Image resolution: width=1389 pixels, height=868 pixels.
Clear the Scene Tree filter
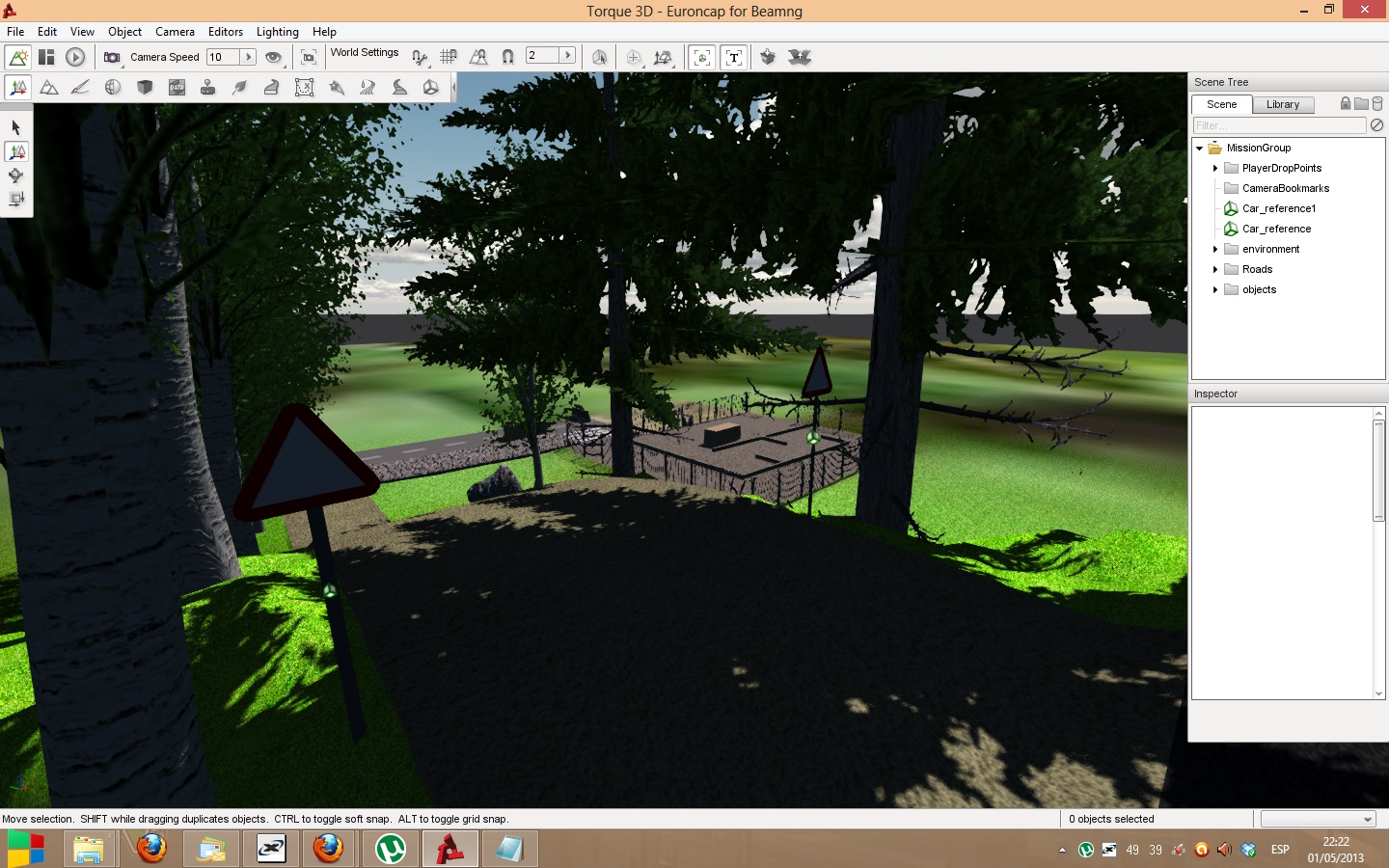click(1377, 125)
